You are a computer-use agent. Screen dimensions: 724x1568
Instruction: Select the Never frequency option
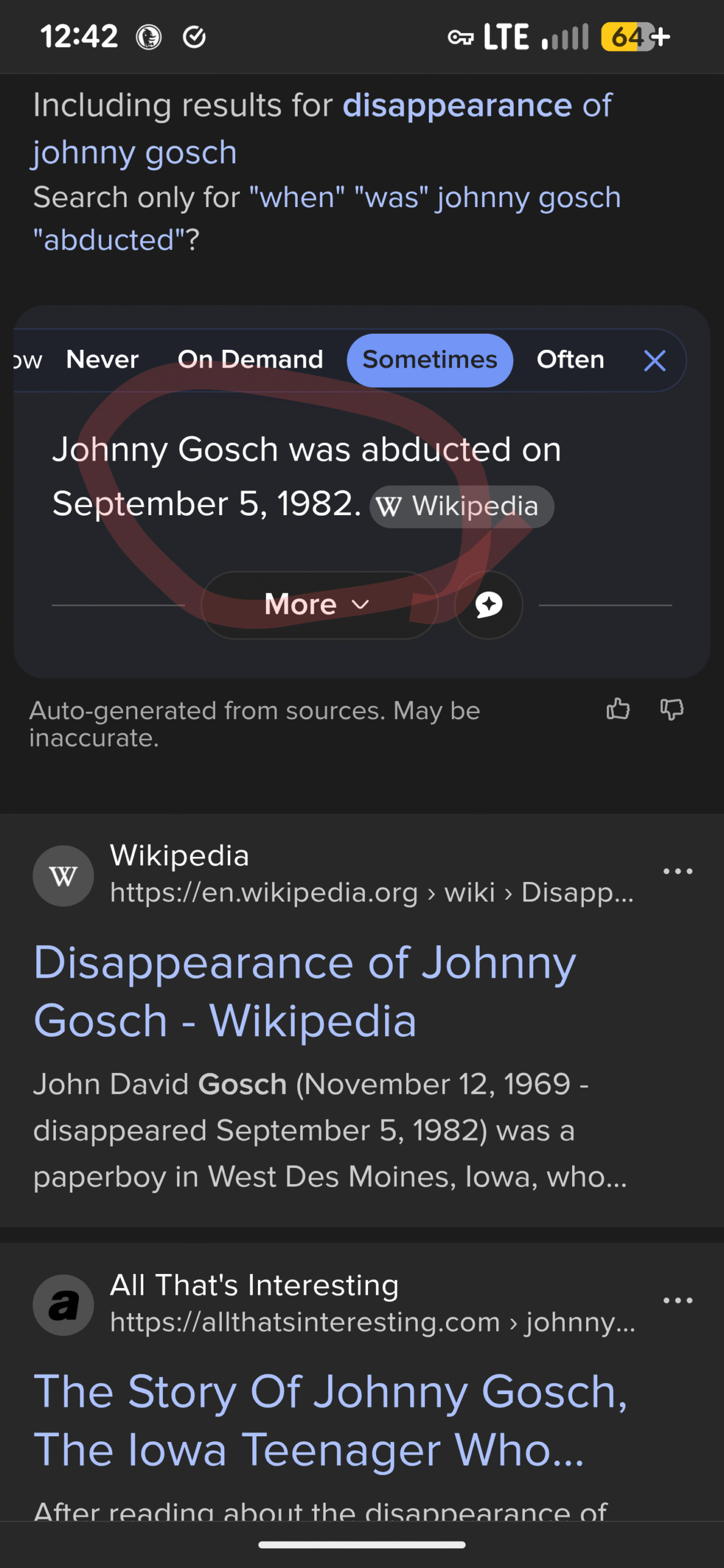[x=102, y=360]
